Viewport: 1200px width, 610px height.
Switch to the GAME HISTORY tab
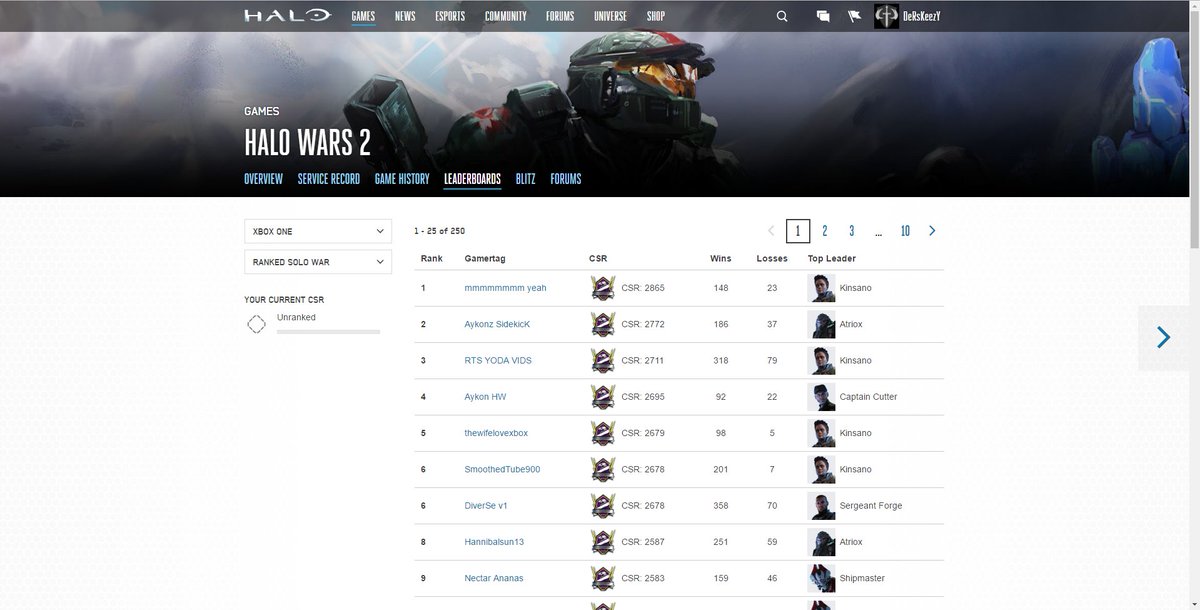(402, 179)
